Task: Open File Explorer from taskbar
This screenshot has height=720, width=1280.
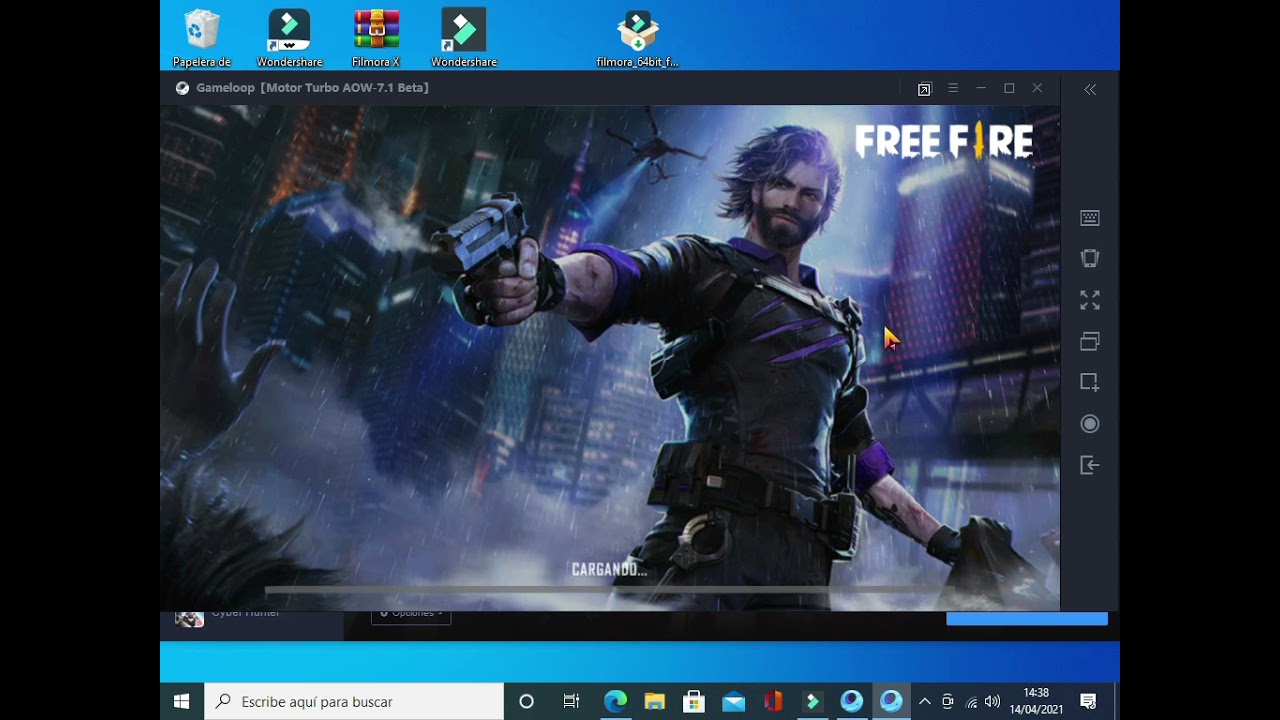Action: click(x=654, y=702)
